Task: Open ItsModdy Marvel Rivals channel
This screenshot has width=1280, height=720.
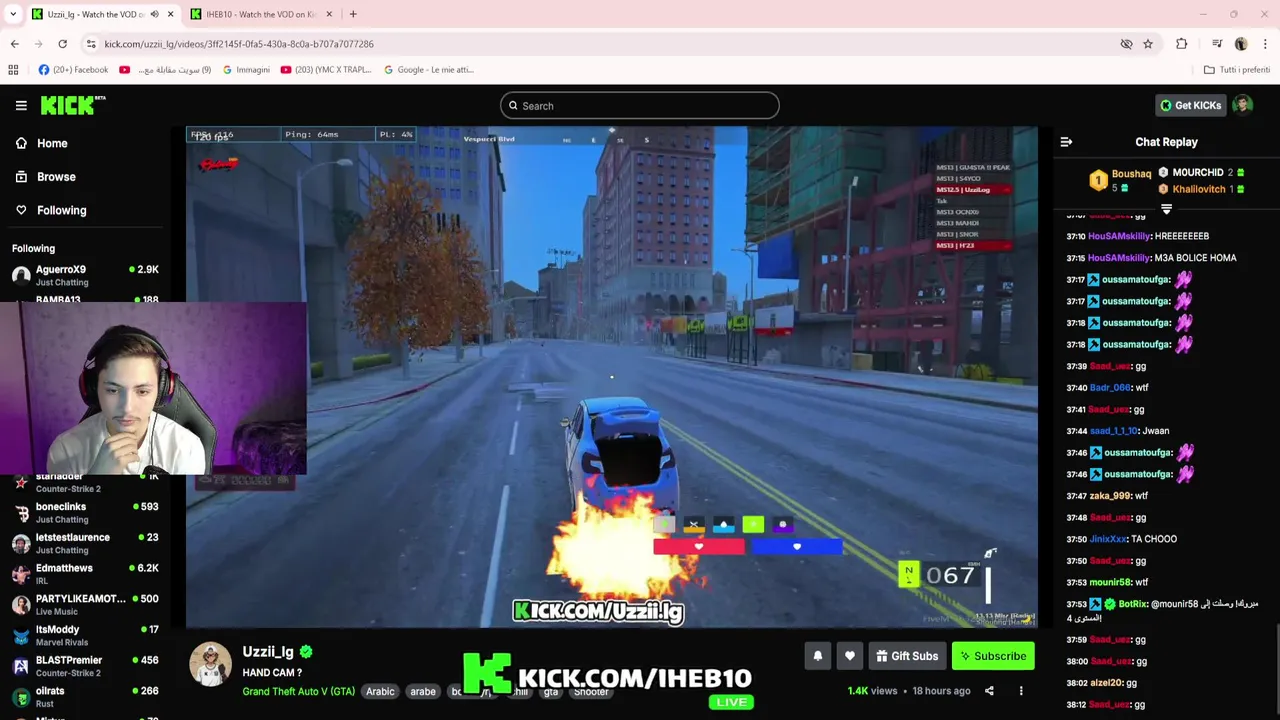Action: click(85, 635)
